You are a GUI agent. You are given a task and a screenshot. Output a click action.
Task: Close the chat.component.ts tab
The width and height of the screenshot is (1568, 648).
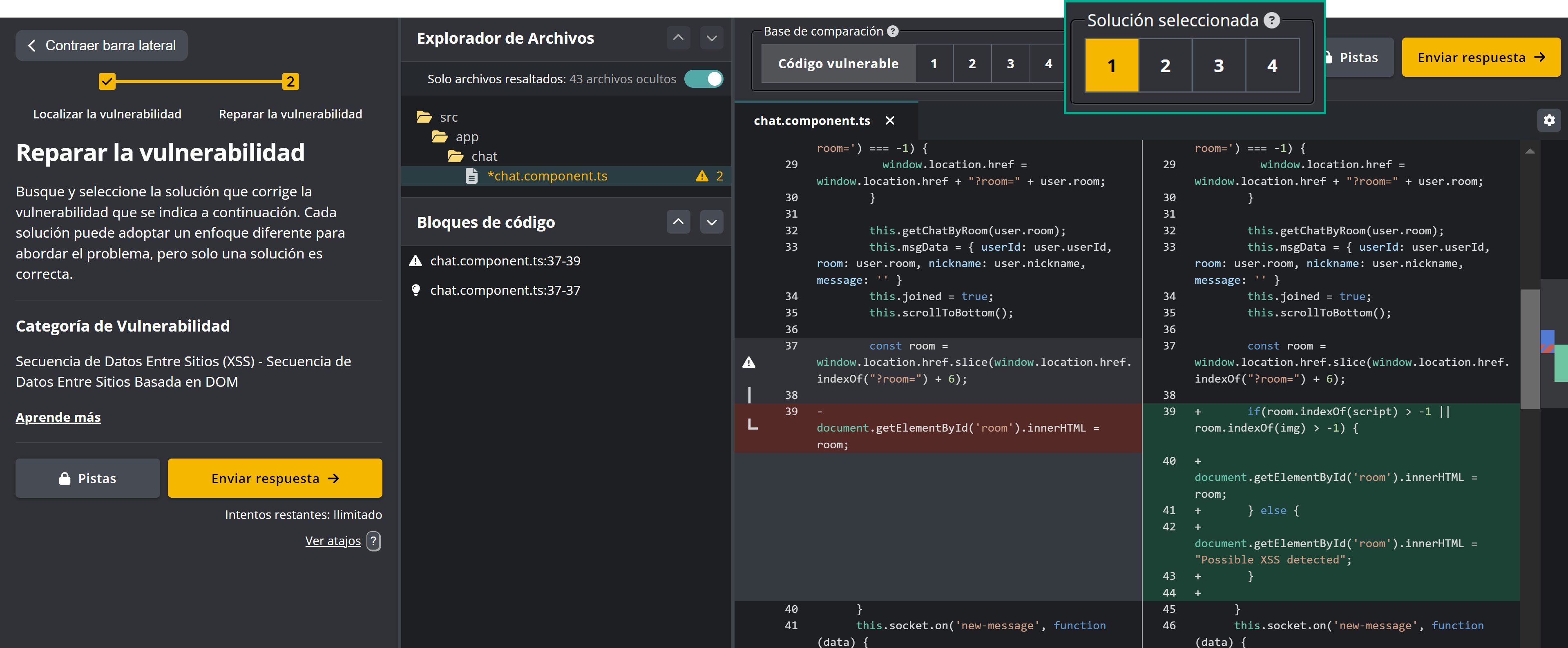pyautogui.click(x=889, y=120)
